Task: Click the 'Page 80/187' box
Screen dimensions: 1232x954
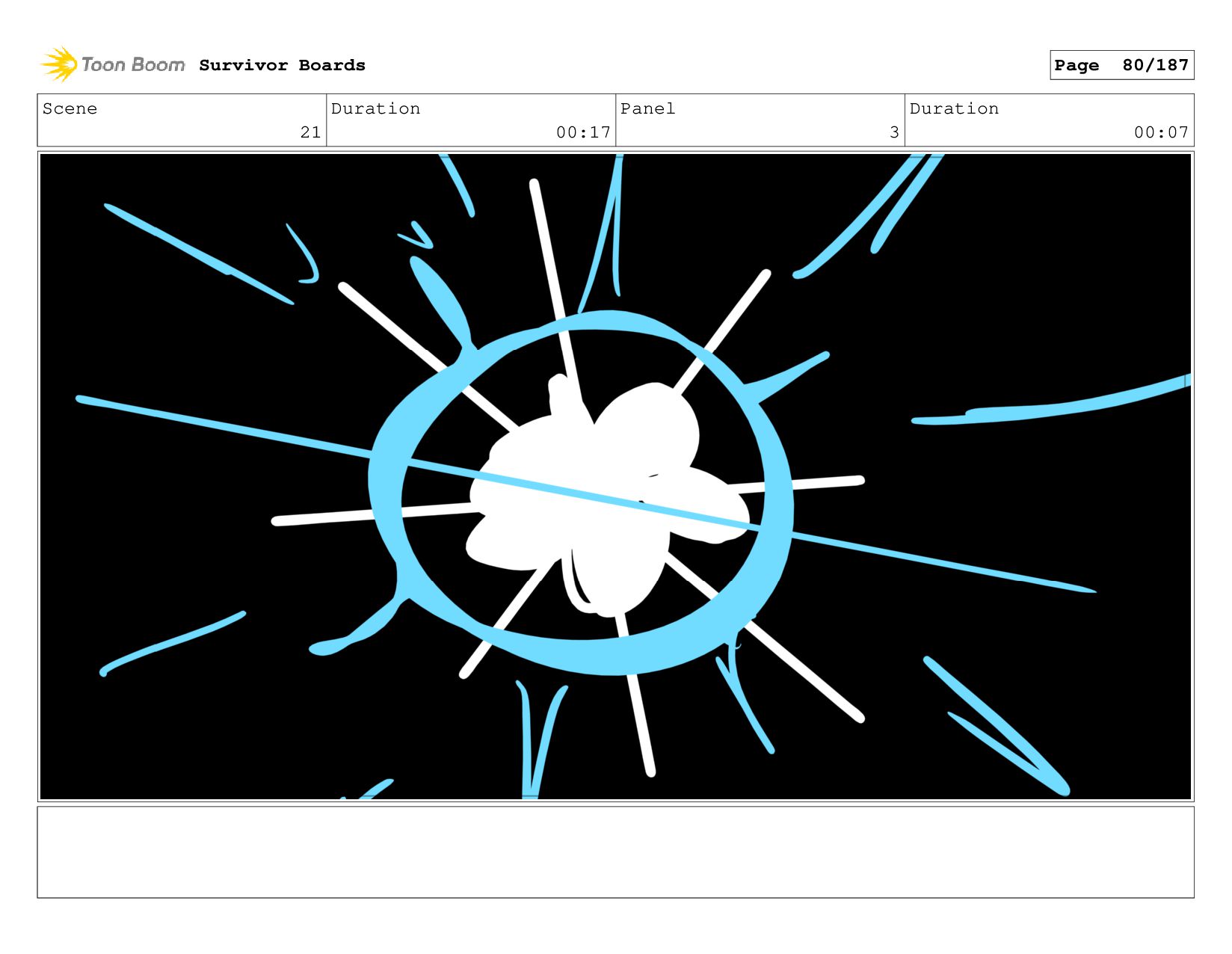Action: pos(1121,65)
